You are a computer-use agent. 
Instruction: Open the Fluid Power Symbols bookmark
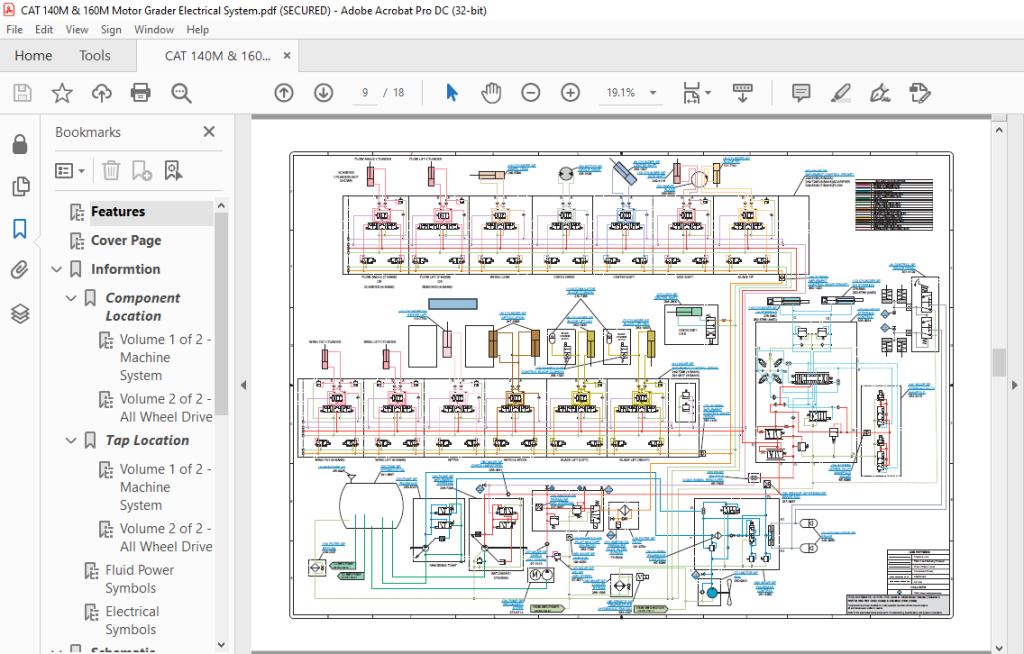pos(140,579)
